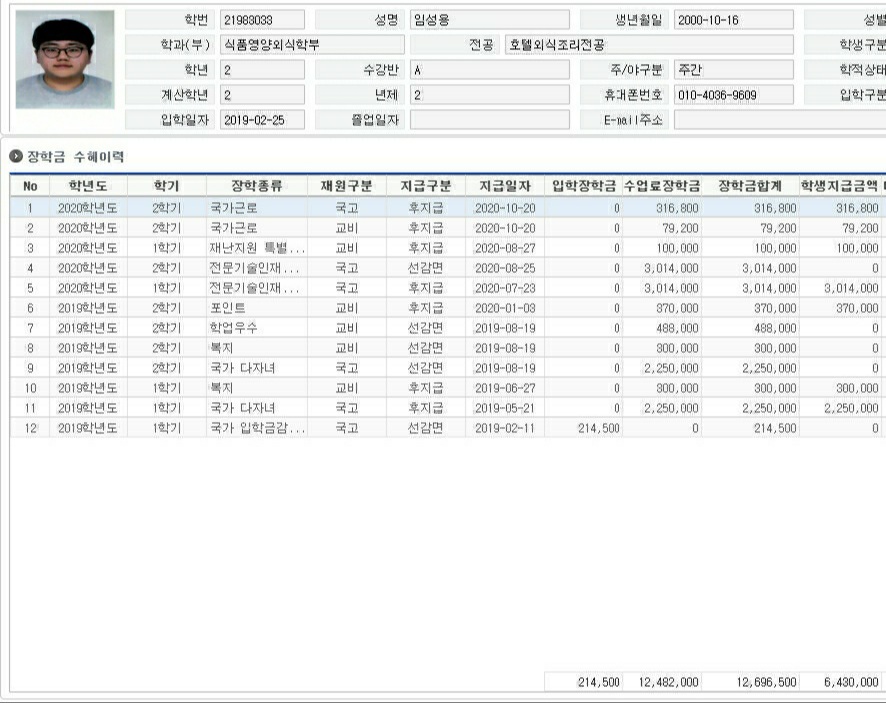The width and height of the screenshot is (886, 703).
Task: Click total 12,696,500 in footer
Action: point(750,682)
